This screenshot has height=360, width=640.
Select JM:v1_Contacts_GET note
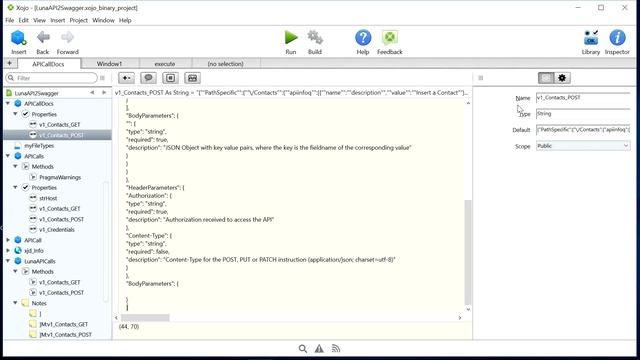pyautogui.click(x=63, y=324)
